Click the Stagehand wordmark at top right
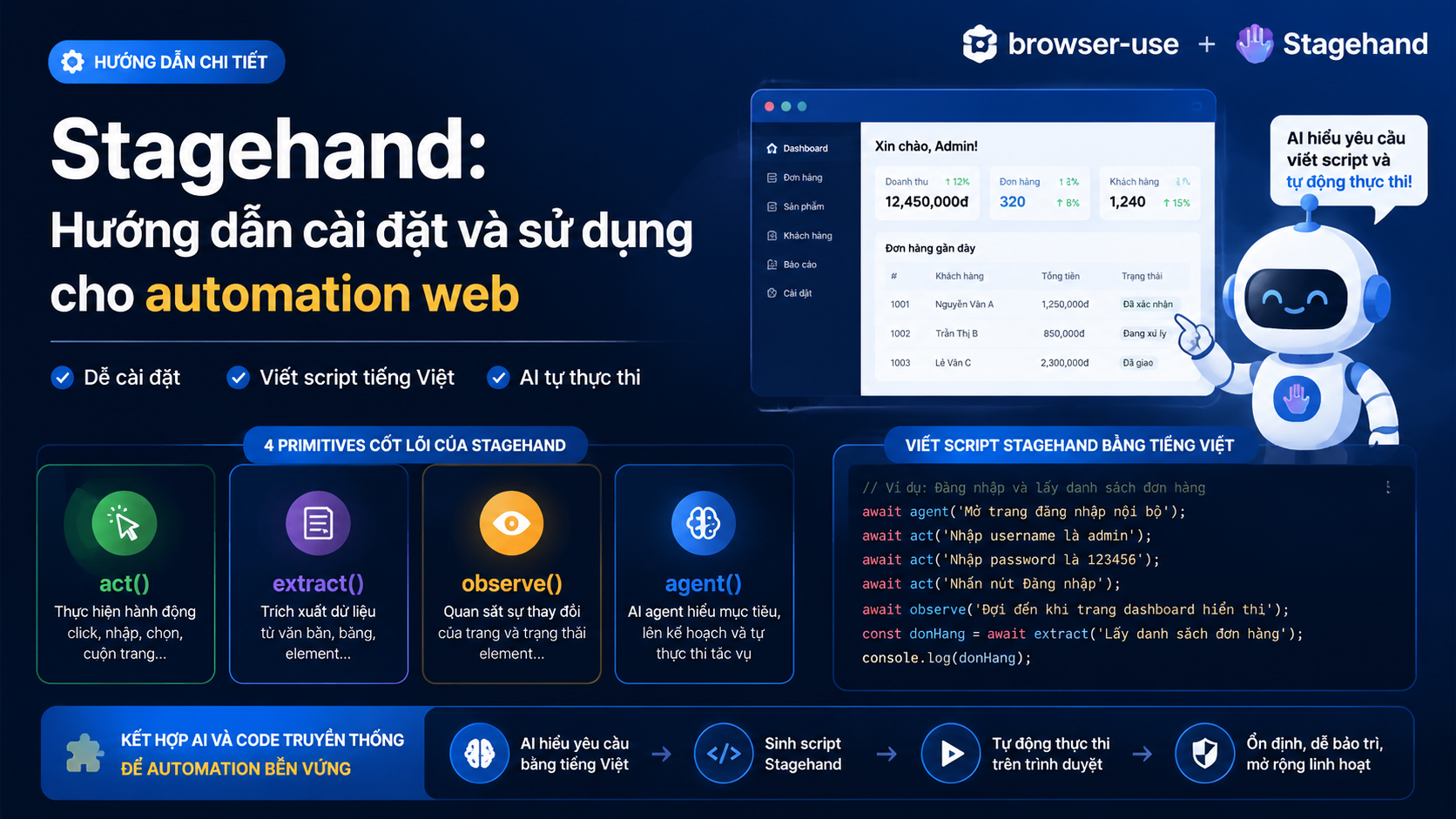The width and height of the screenshot is (1456, 819). (x=1355, y=44)
